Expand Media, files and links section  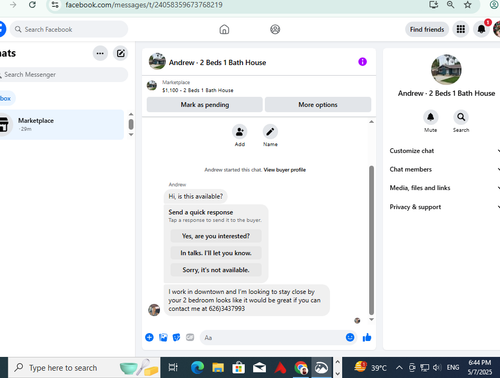click(445, 188)
